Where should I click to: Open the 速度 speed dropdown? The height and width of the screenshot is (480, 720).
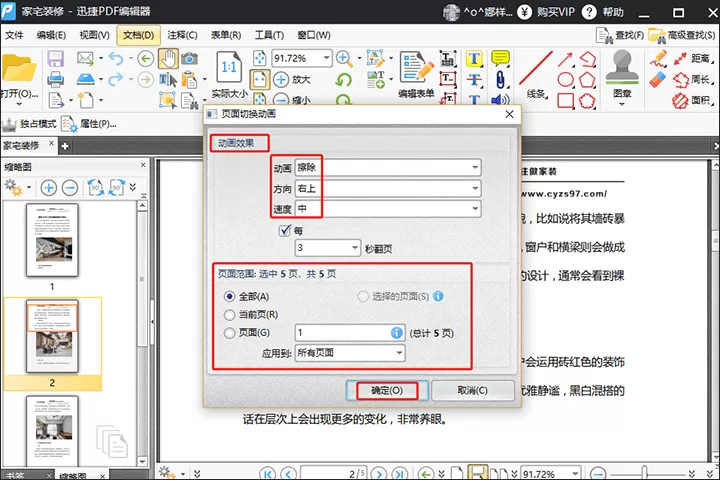[x=388, y=209]
